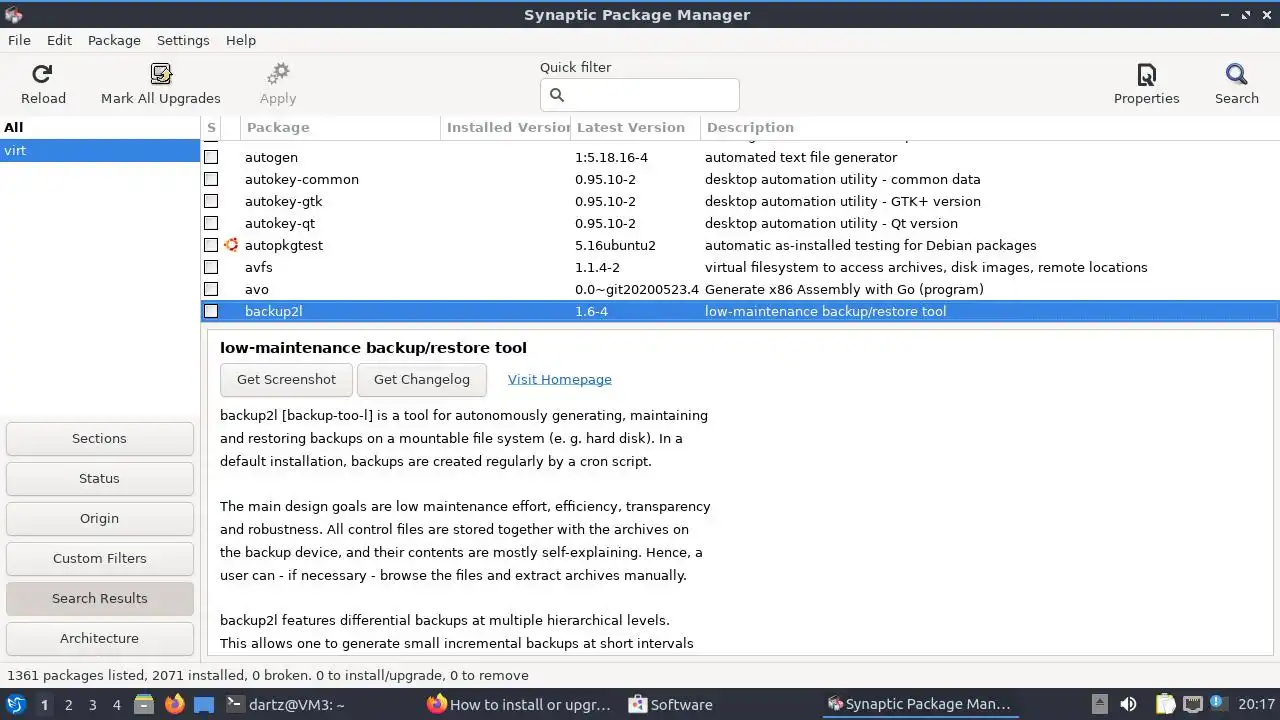Show the Sections filter list

[99, 438]
